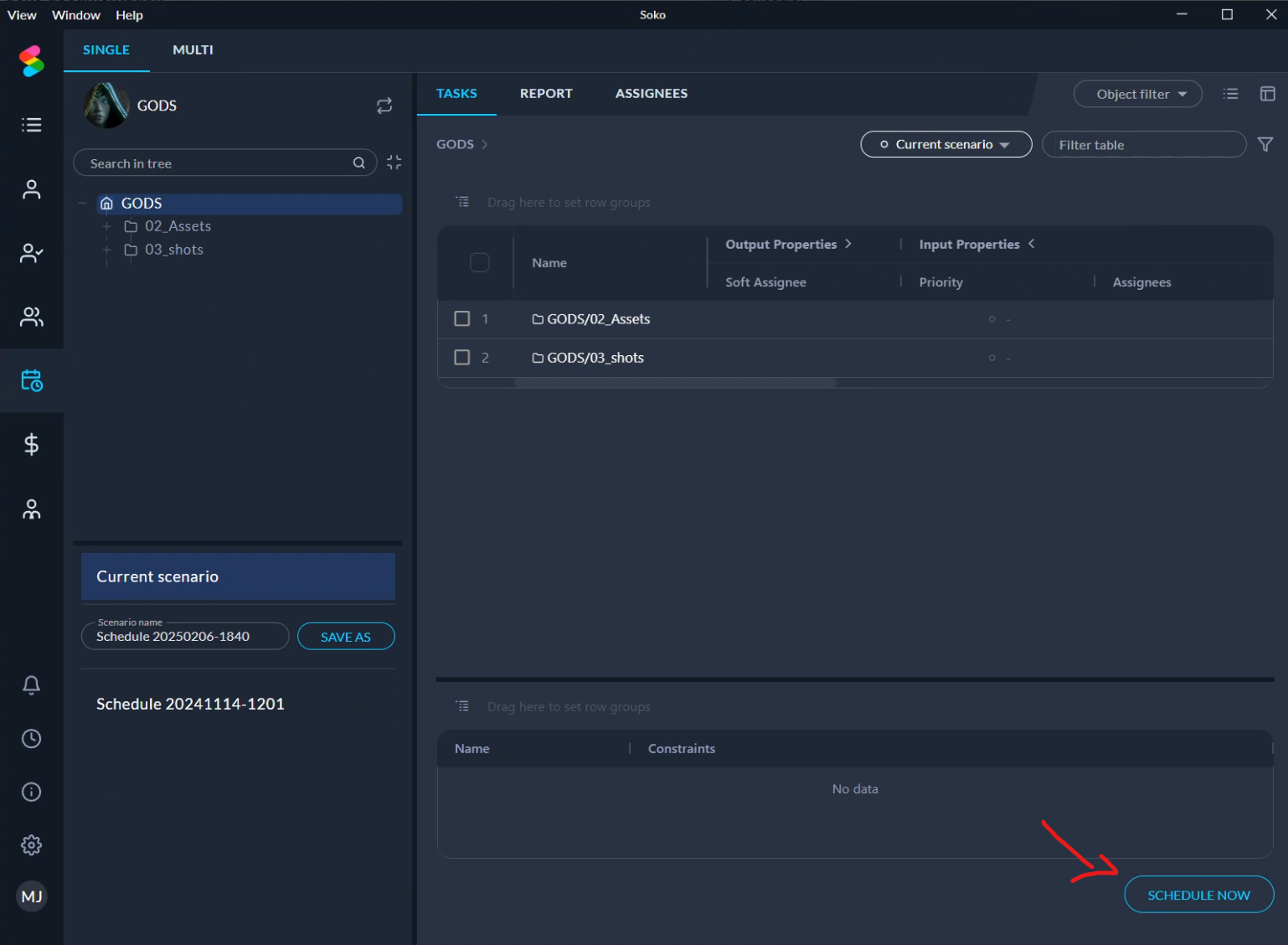Click the GODS breadcrumb link
1288x945 pixels.
click(x=455, y=144)
